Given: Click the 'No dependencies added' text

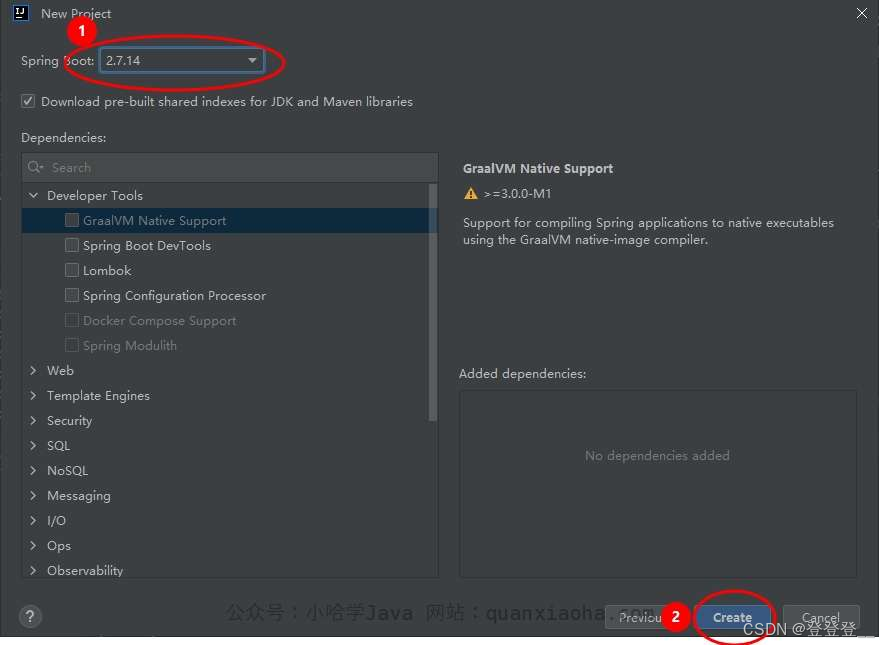Looking at the screenshot, I should click(x=657, y=455).
